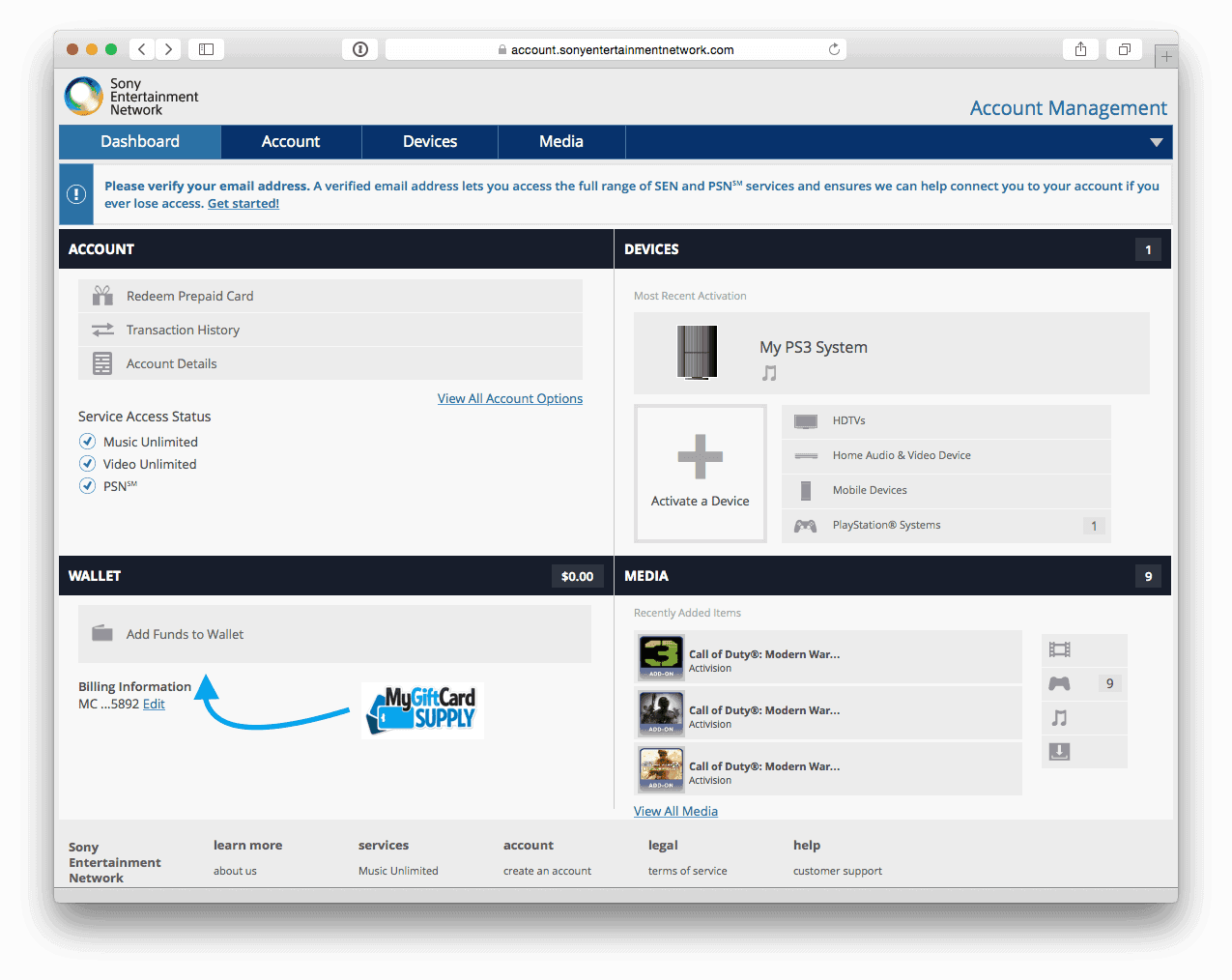
Task: Click the Redeem Prepaid Card gift icon
Action: point(102,296)
